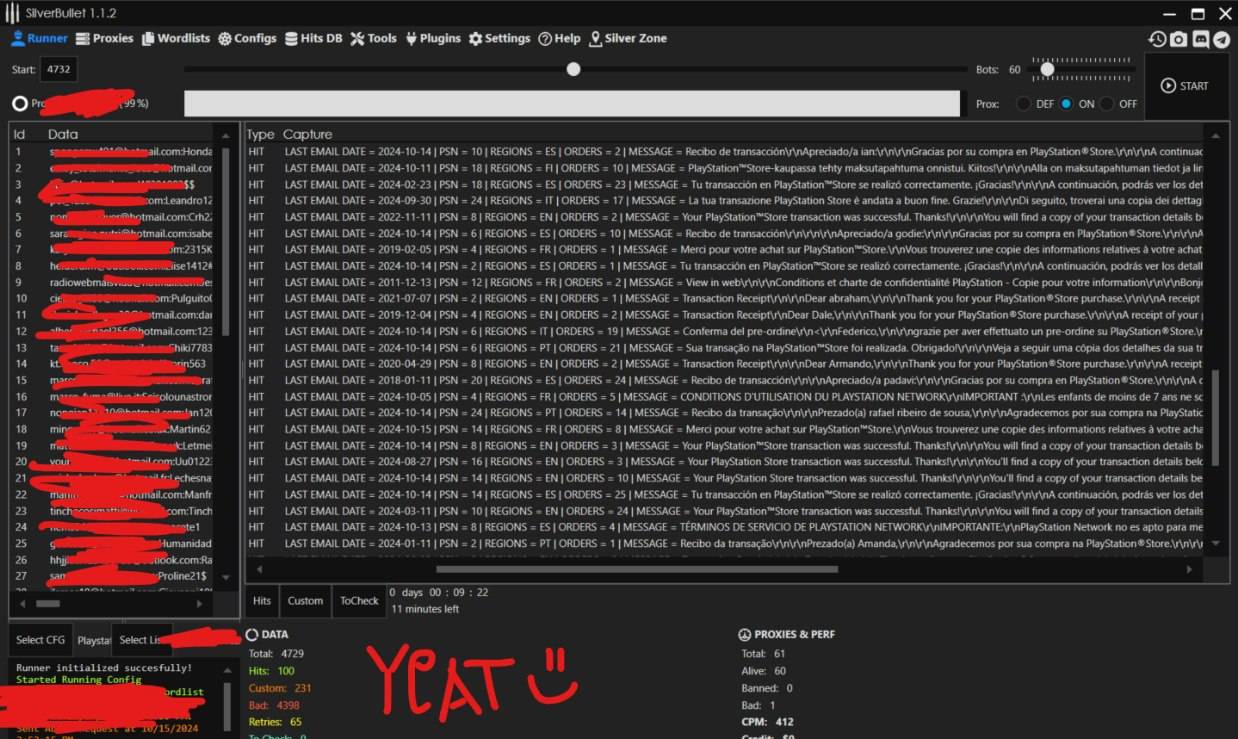Open the run history clock icon
Viewport: 1238px width, 739px height.
point(1157,39)
